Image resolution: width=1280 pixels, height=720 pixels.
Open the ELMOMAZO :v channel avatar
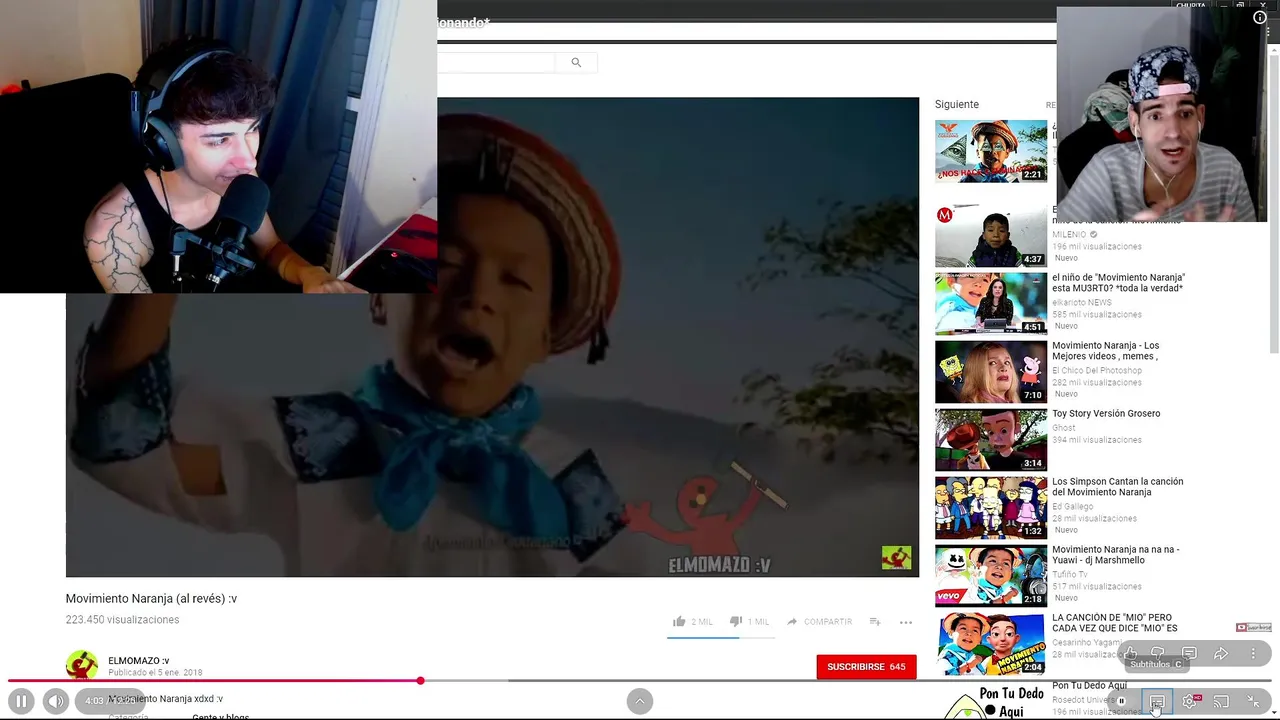click(x=82, y=665)
